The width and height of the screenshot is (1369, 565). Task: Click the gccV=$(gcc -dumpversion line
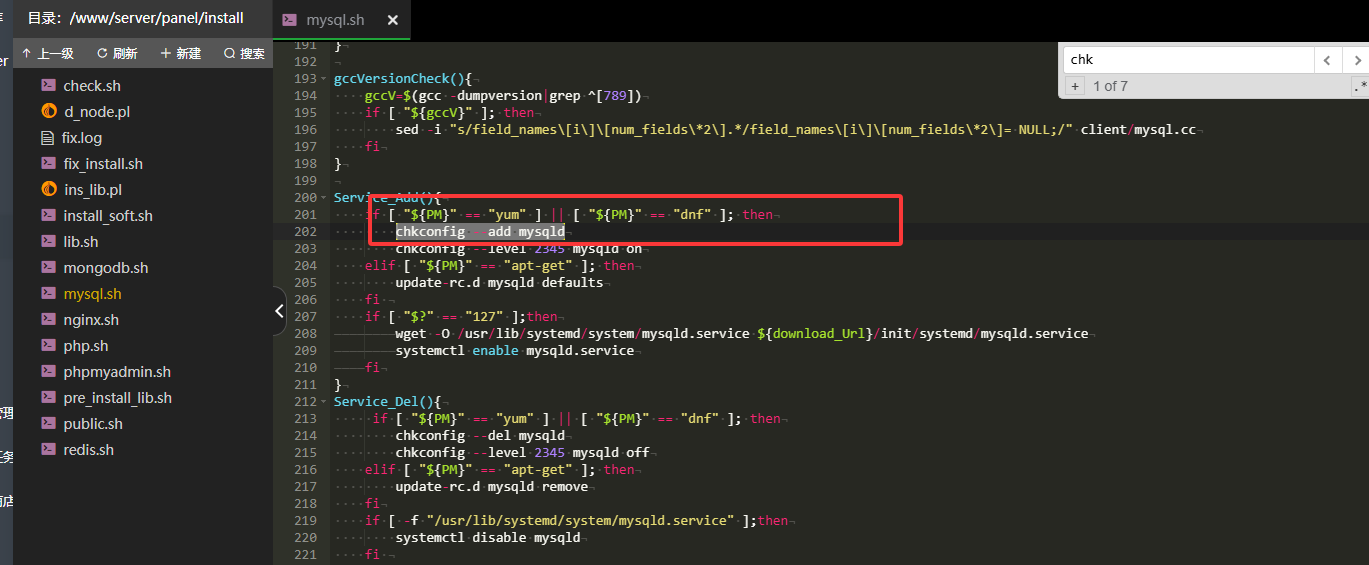click(503, 95)
